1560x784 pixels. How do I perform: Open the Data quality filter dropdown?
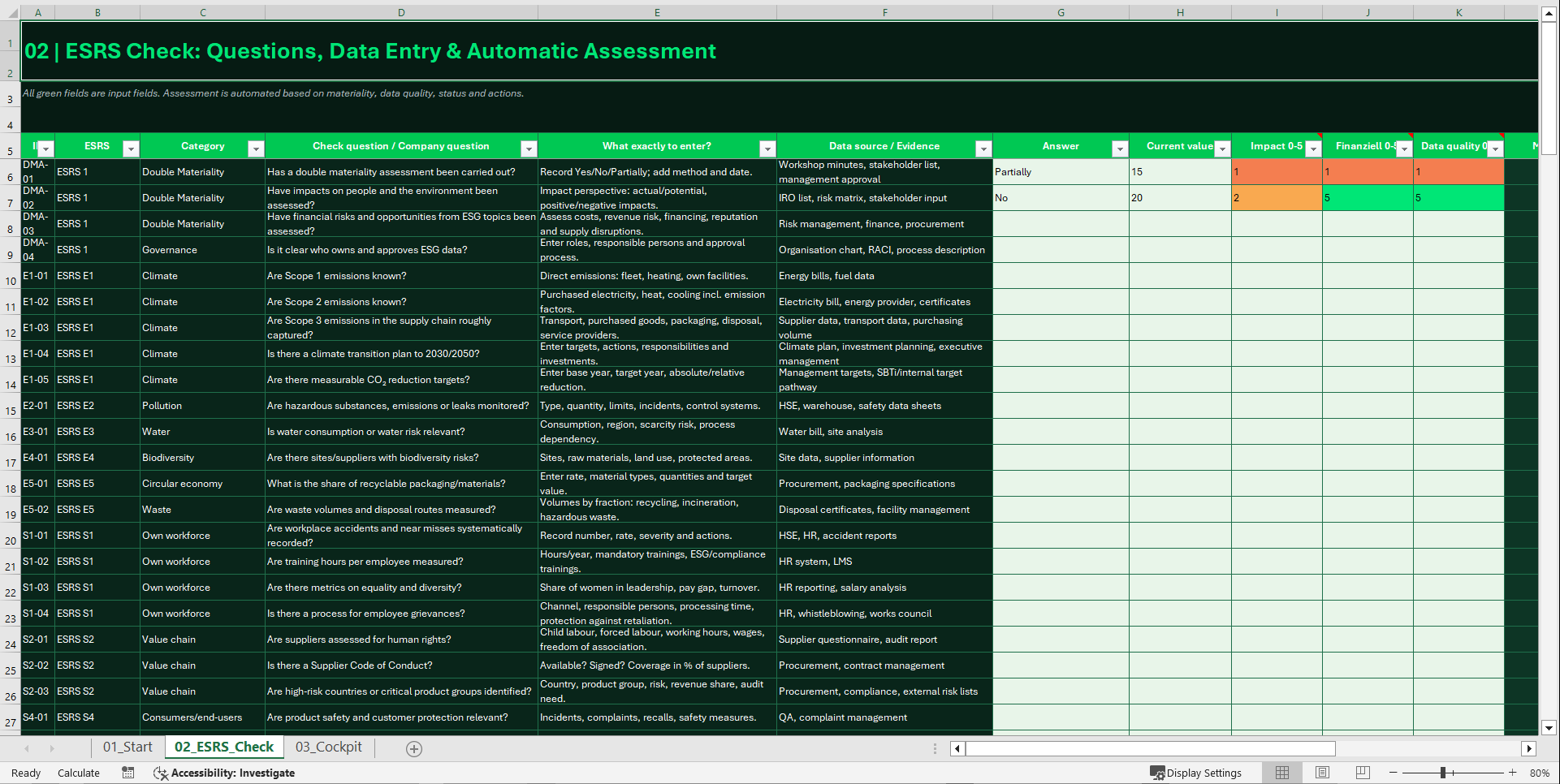[1495, 149]
